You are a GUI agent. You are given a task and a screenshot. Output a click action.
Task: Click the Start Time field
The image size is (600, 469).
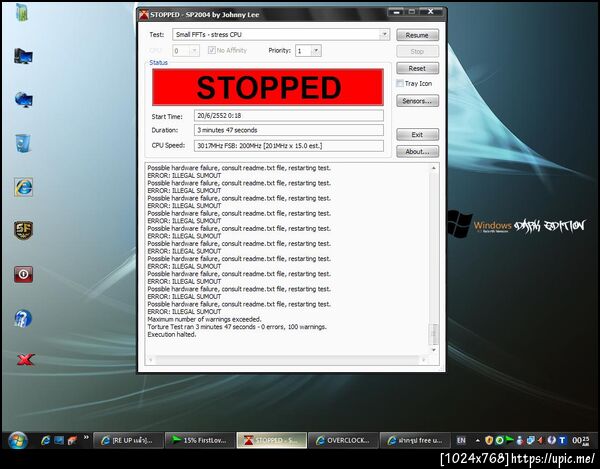click(289, 116)
